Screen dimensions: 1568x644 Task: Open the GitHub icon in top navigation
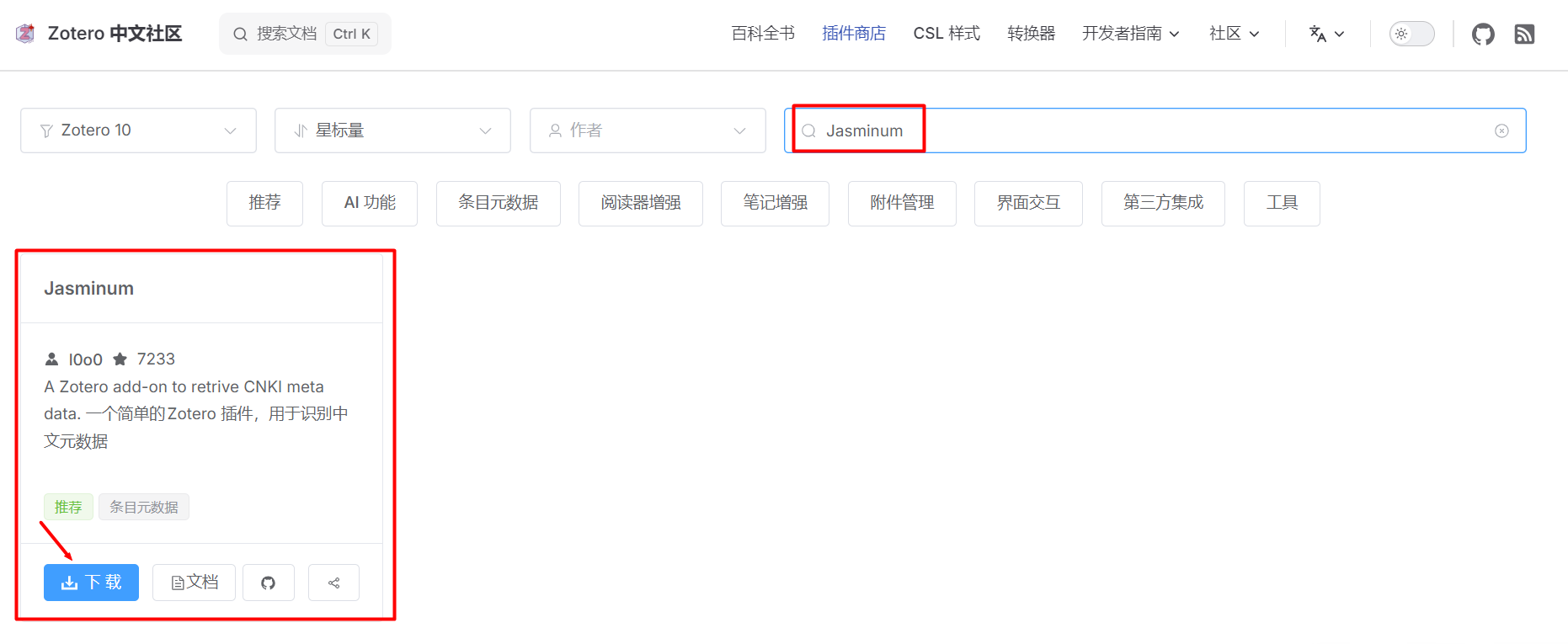tap(1483, 34)
